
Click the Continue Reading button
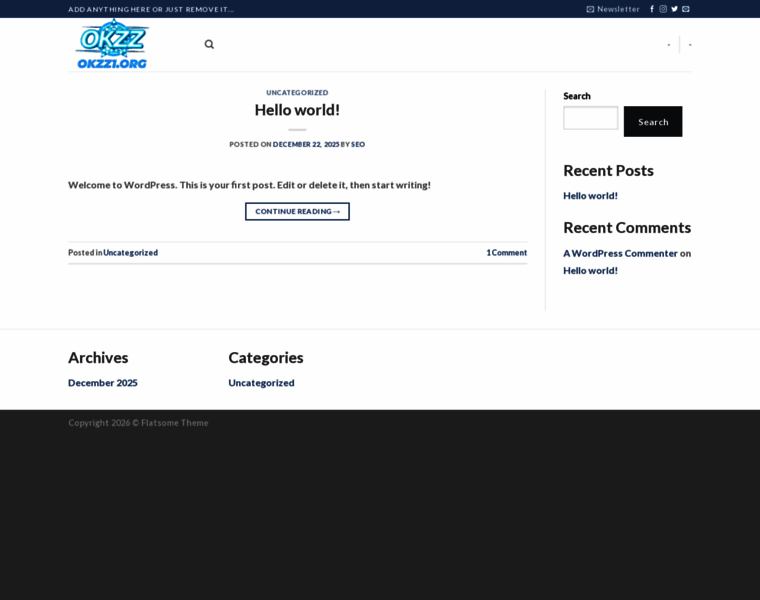tap(297, 211)
